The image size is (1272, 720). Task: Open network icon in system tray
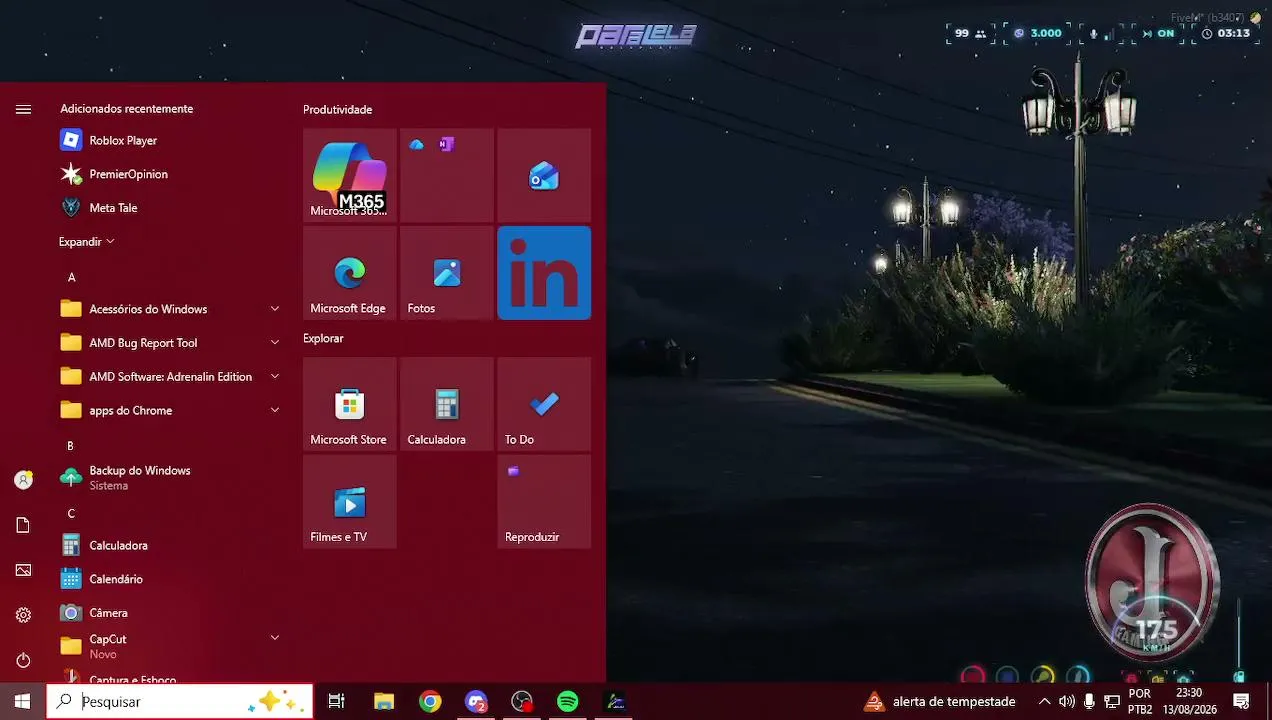pyautogui.click(x=1111, y=702)
